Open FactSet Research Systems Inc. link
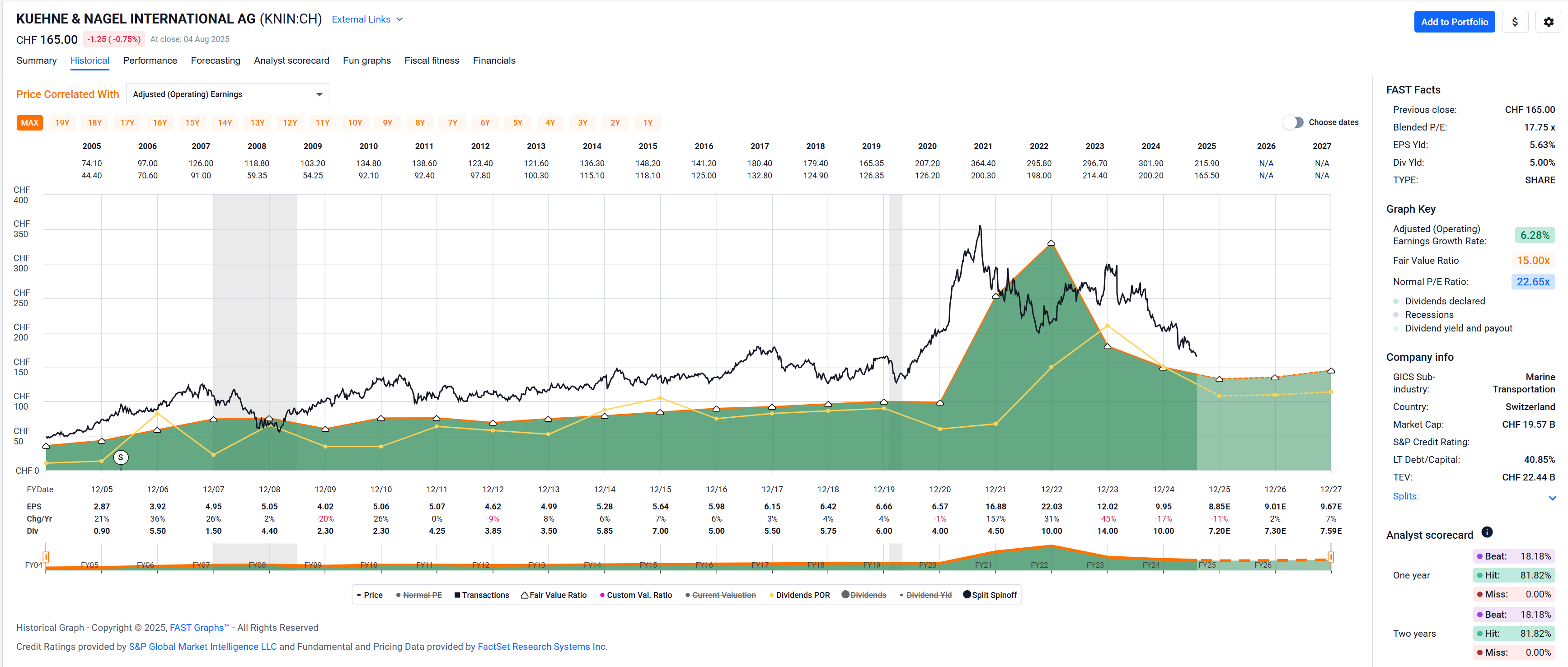Image resolution: width=1568 pixels, height=667 pixels. [x=542, y=646]
